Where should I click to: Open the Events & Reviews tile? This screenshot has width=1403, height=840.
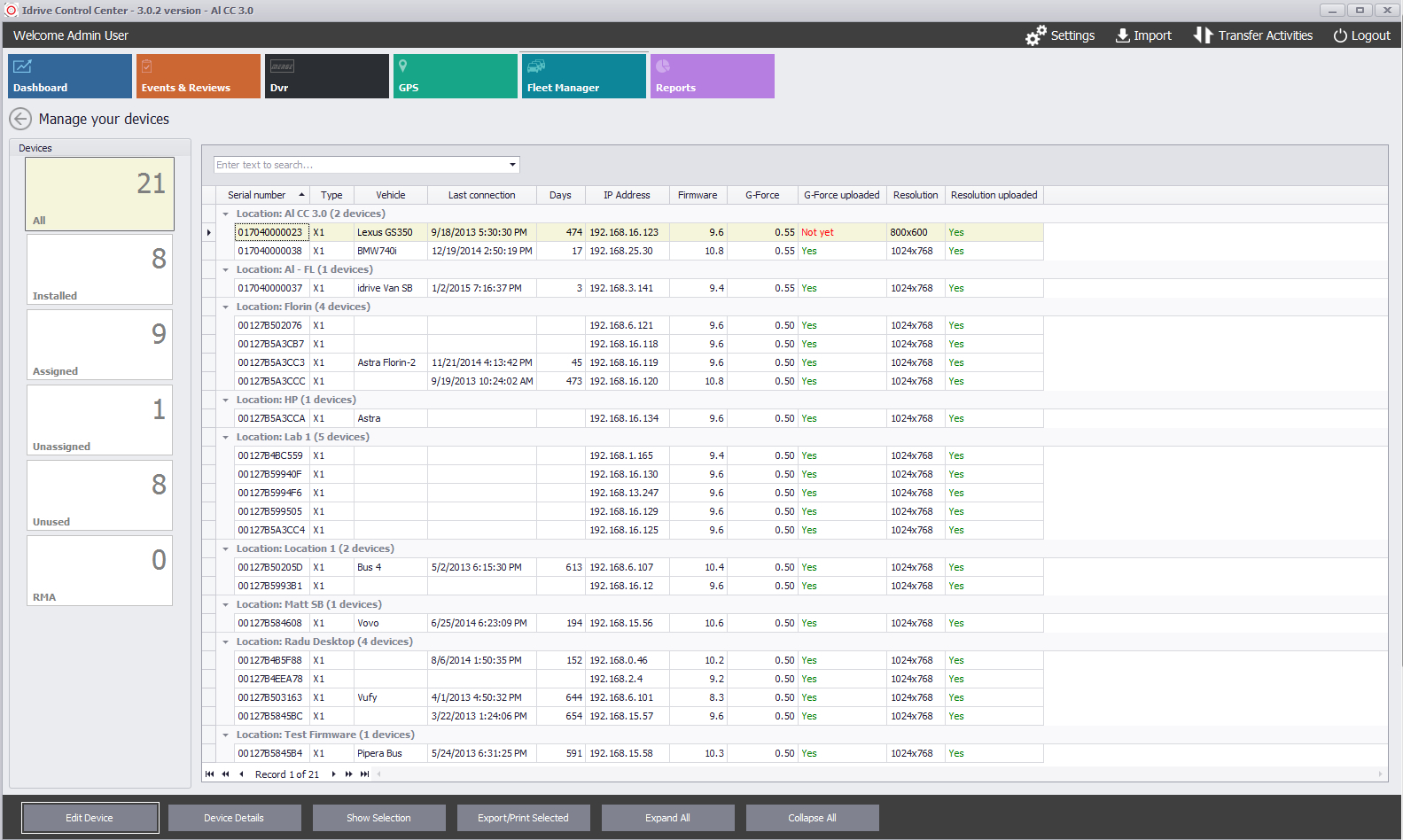199,76
